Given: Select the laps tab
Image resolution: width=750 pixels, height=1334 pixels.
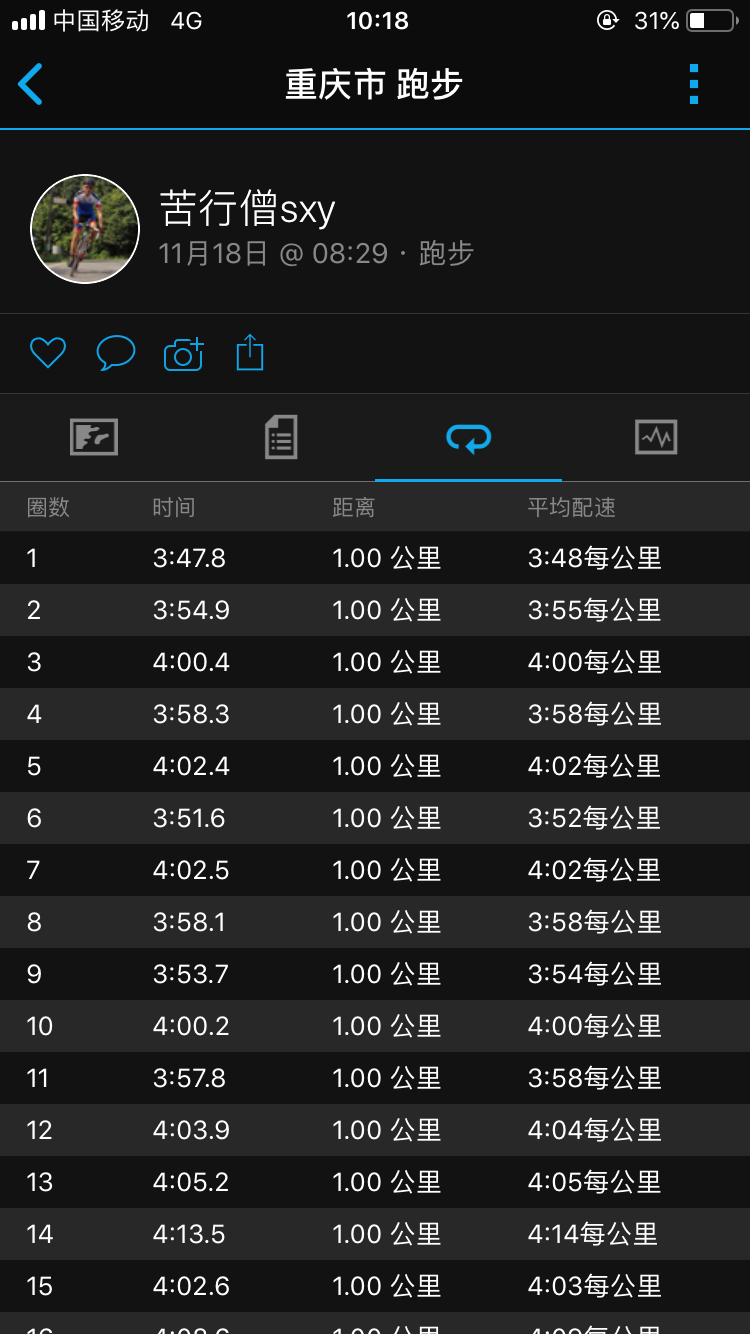Looking at the screenshot, I should (x=468, y=437).
